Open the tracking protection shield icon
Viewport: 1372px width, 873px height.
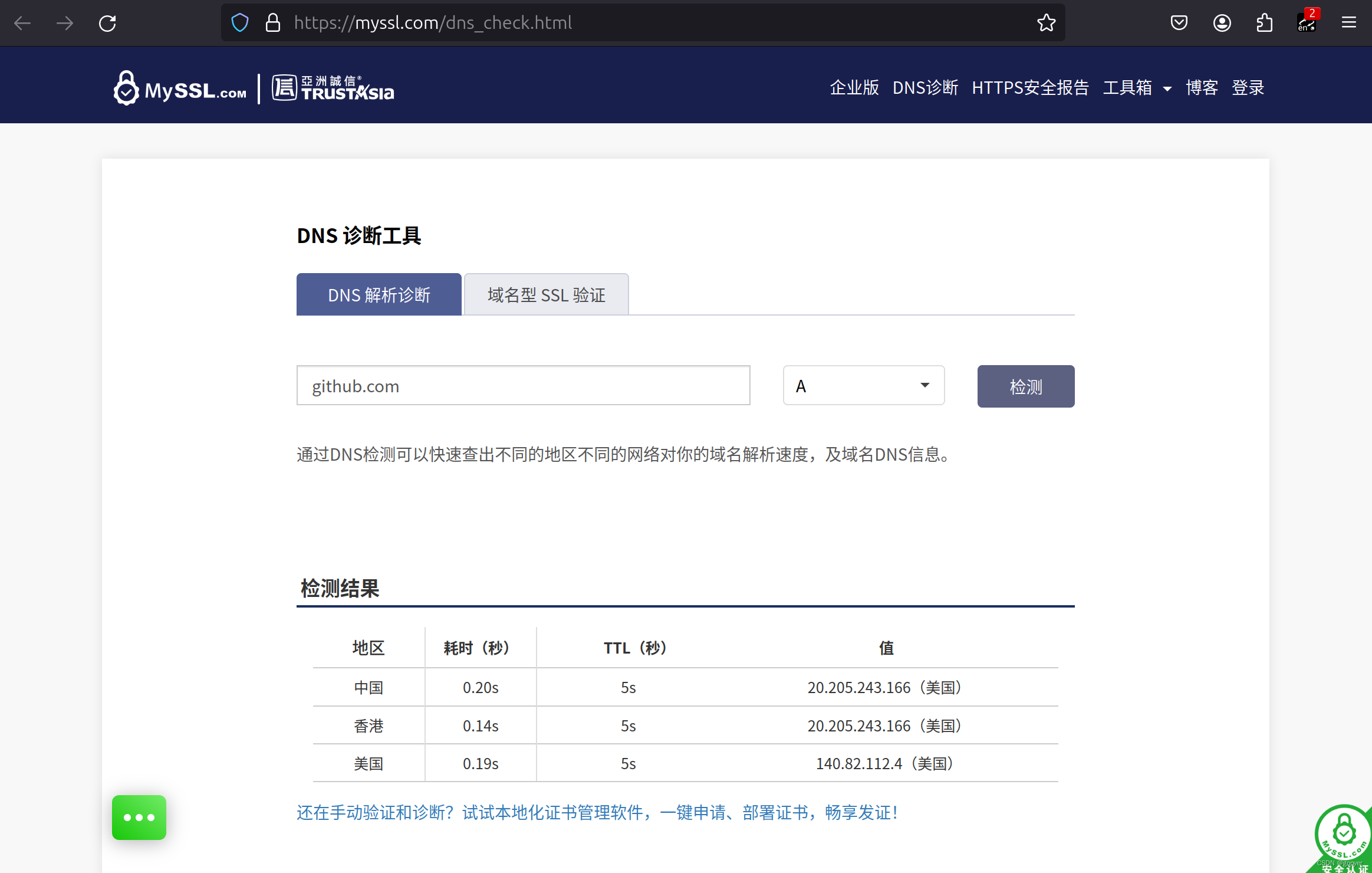(x=239, y=22)
